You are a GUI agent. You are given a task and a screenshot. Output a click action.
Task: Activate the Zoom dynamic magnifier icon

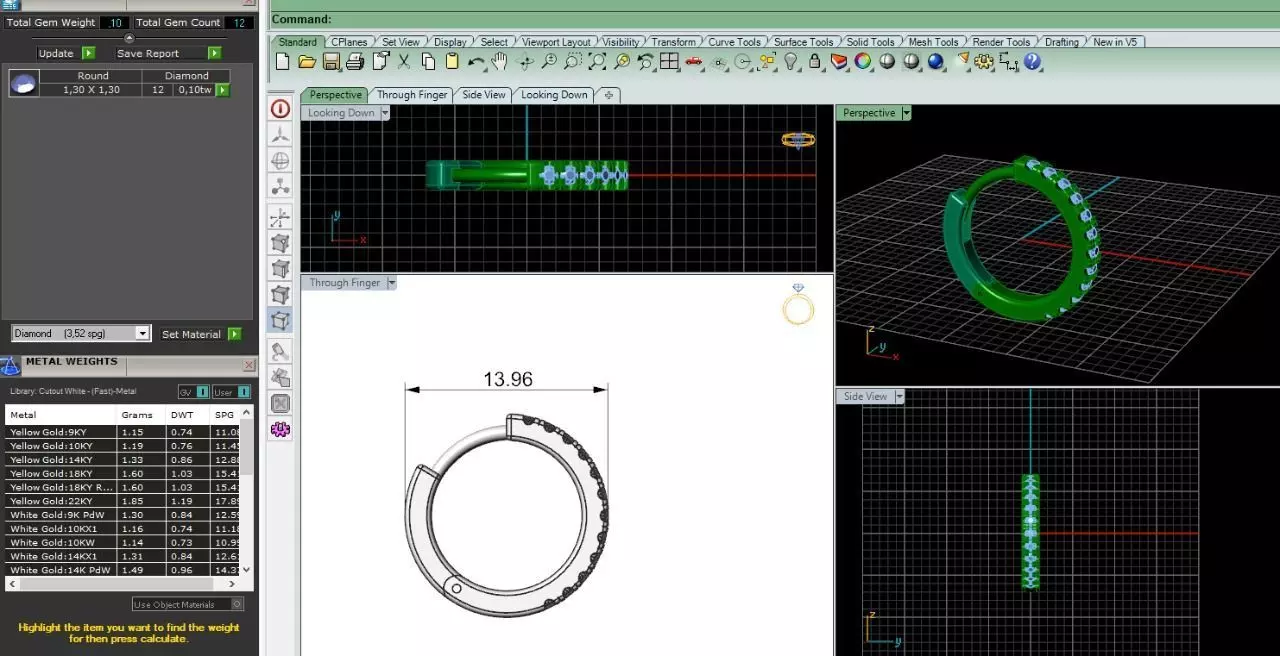pyautogui.click(x=549, y=62)
